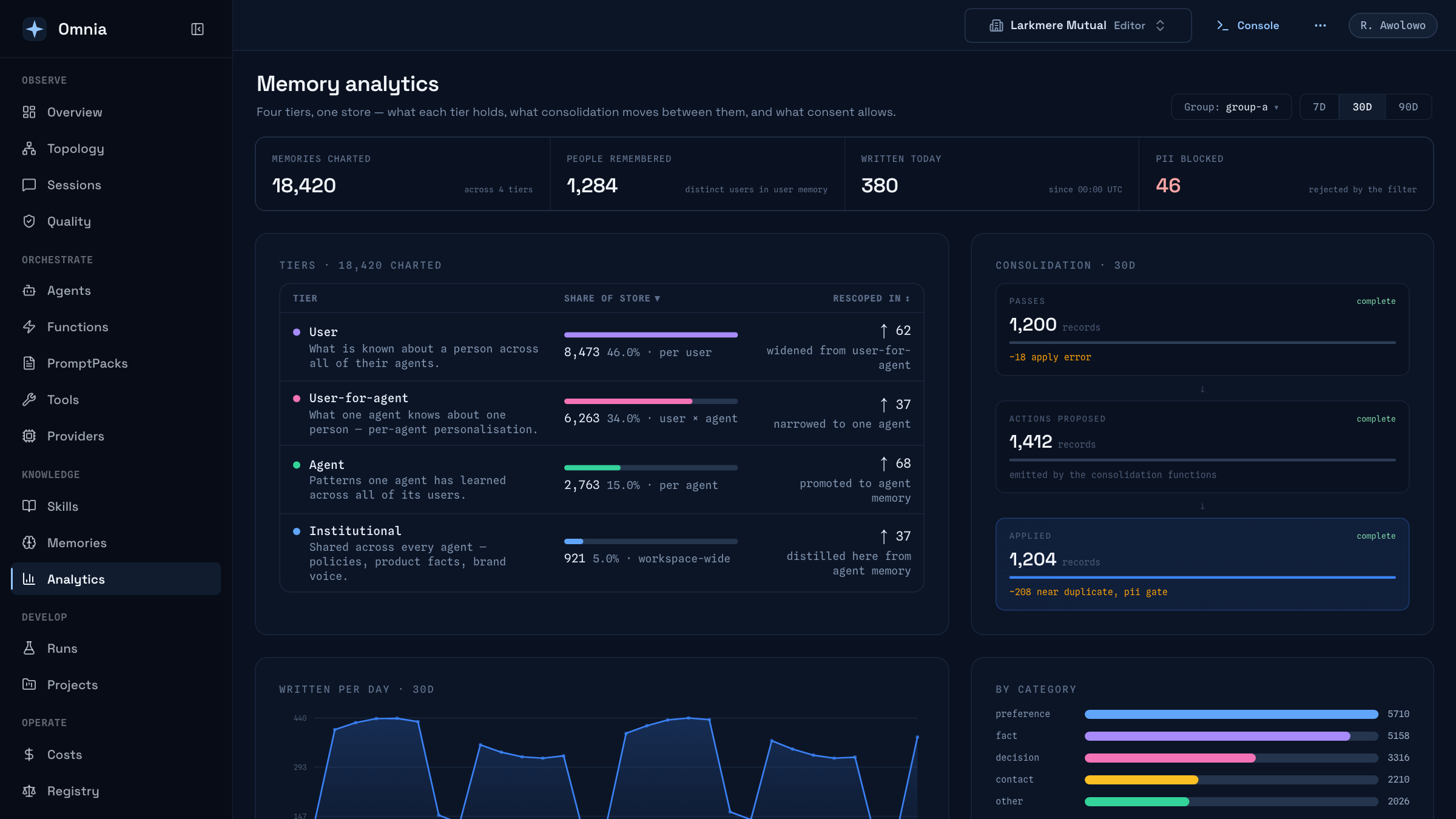Click the Runs flask icon
Image resolution: width=1456 pixels, height=819 pixels.
[x=29, y=649]
